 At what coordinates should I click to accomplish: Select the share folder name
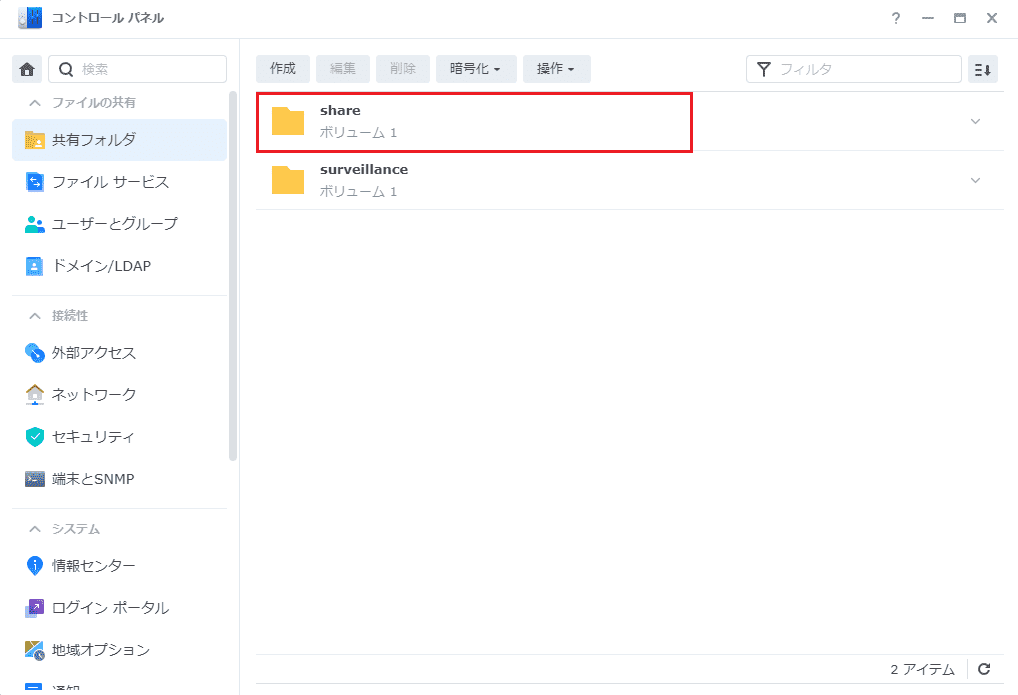click(x=340, y=110)
